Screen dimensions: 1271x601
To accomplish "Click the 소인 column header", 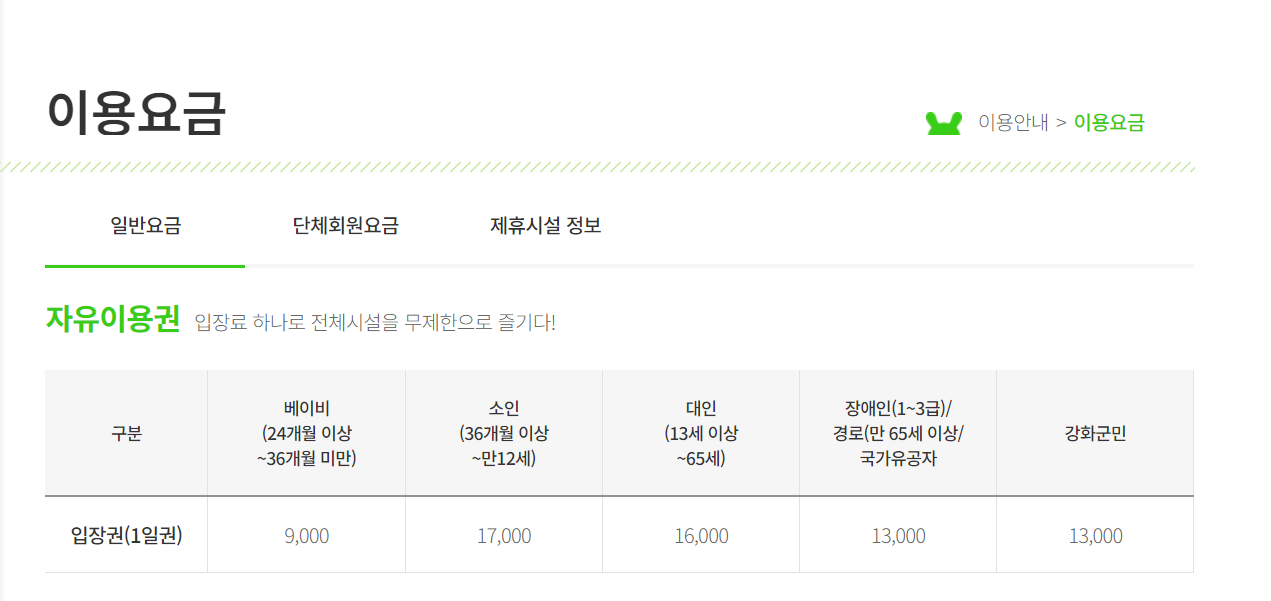I will [504, 434].
